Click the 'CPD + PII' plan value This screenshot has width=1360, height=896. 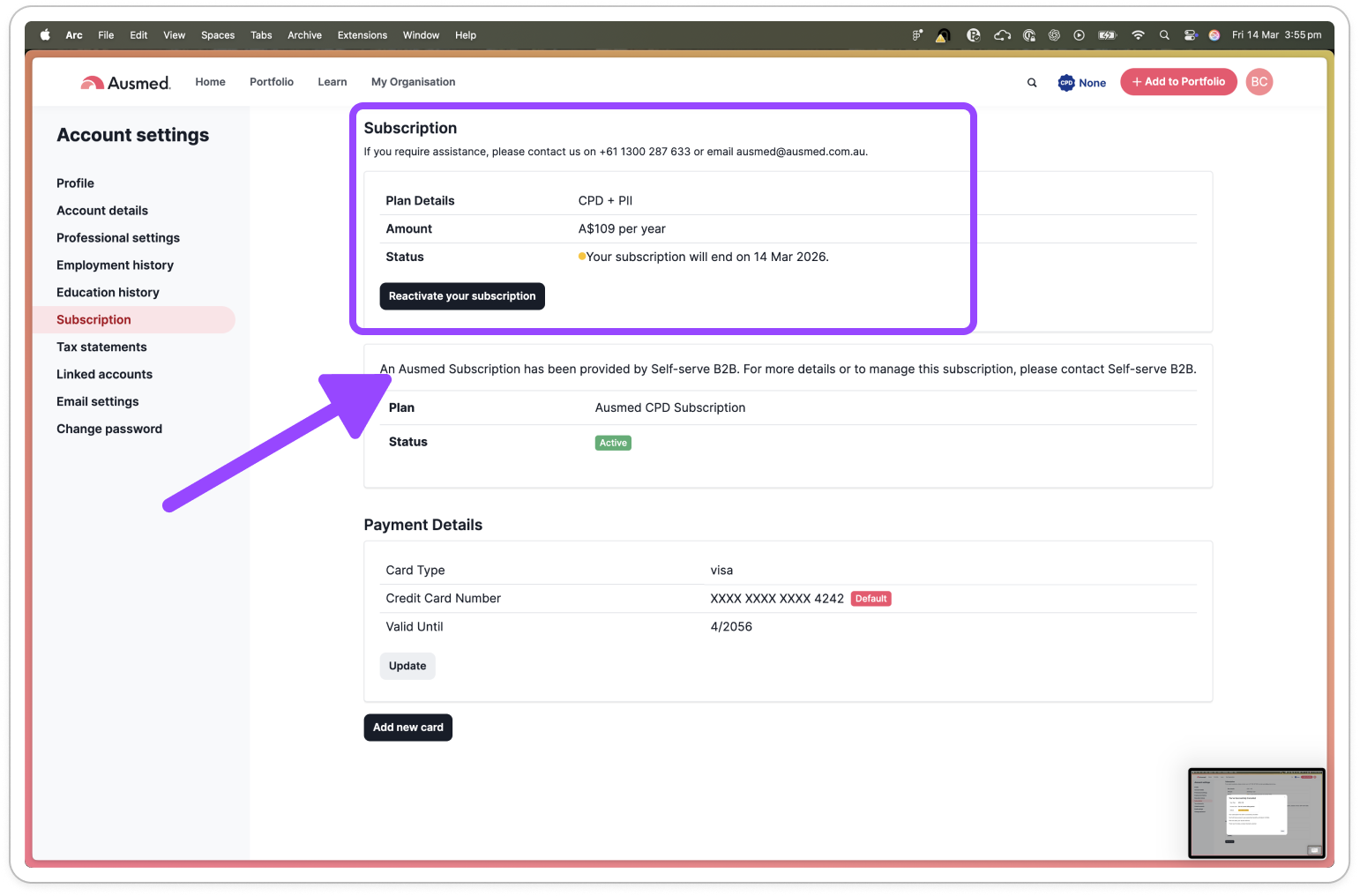605,201
